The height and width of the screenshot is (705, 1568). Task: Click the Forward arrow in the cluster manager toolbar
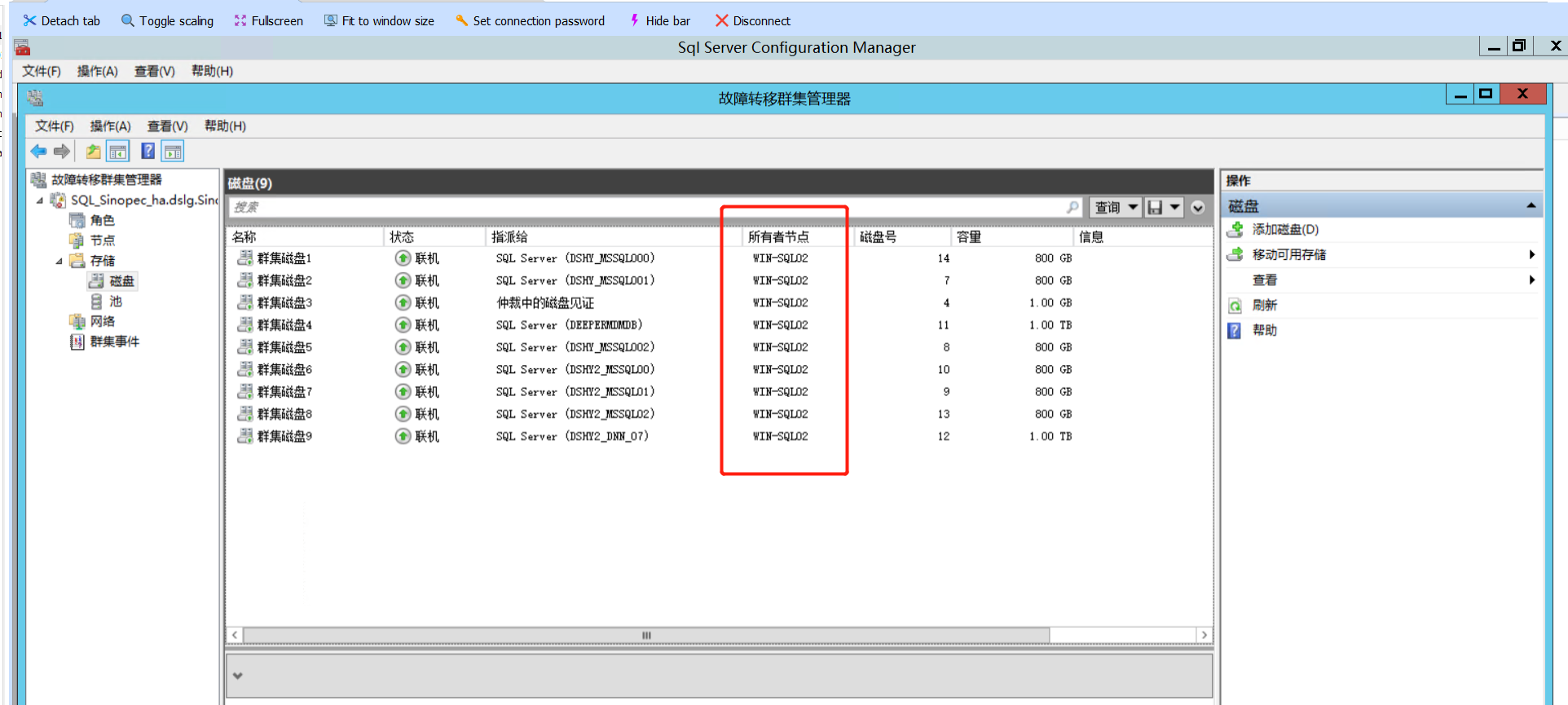(62, 151)
